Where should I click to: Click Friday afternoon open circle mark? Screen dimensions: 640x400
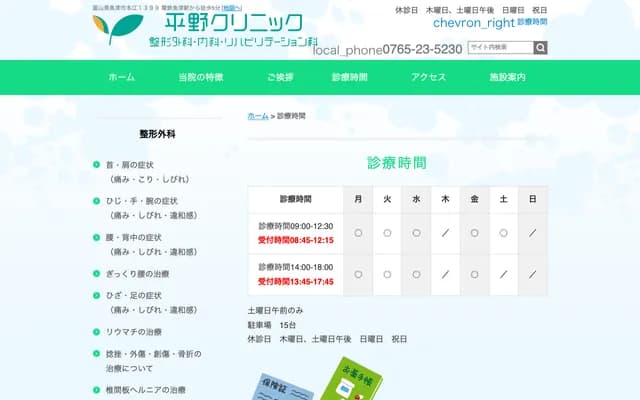pos(474,275)
